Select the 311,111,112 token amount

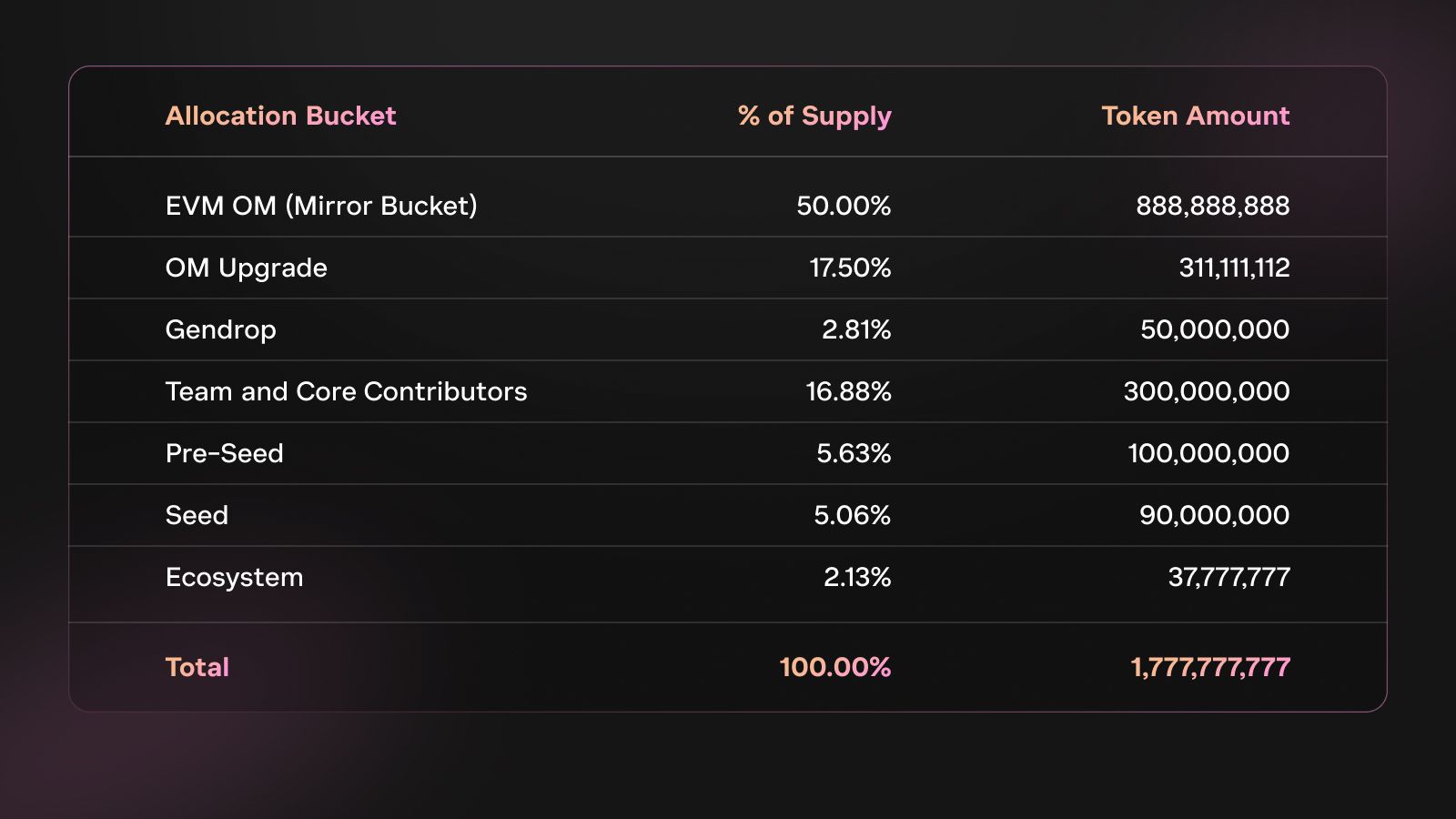coord(1234,268)
